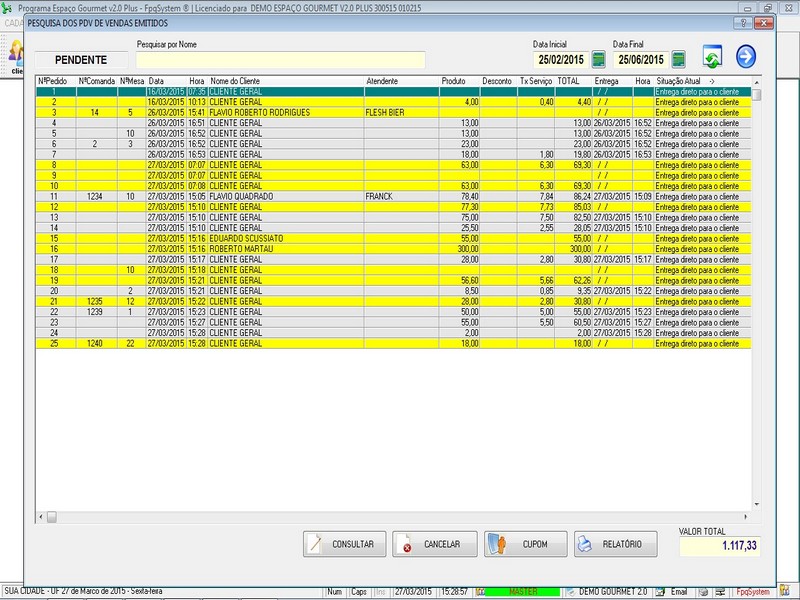800x600 pixels.
Task: Click horizontal scrollbar left arrow
Action: click(x=41, y=517)
